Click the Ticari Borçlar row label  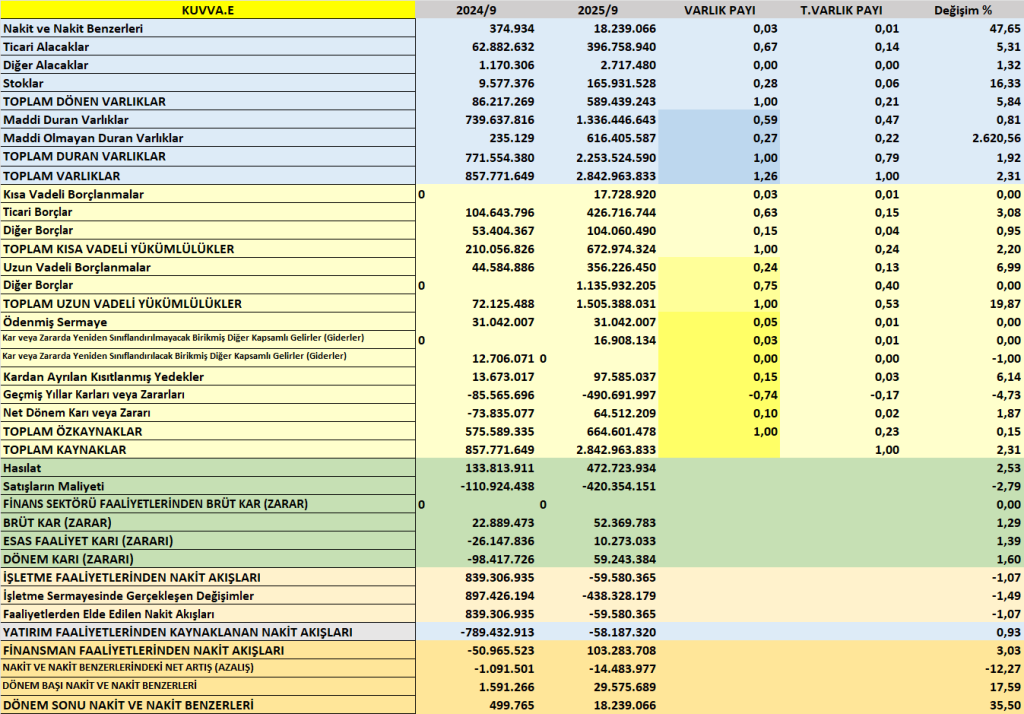coord(38,212)
